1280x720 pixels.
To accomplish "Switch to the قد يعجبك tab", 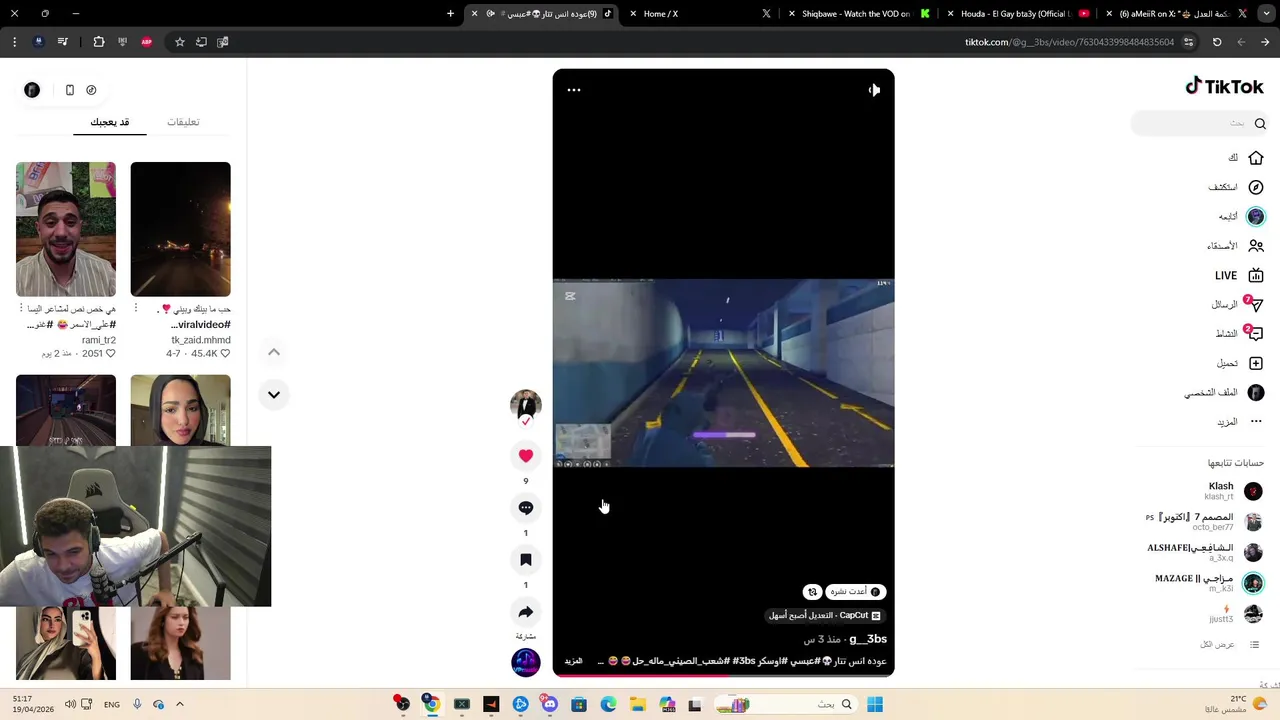I will (110, 122).
